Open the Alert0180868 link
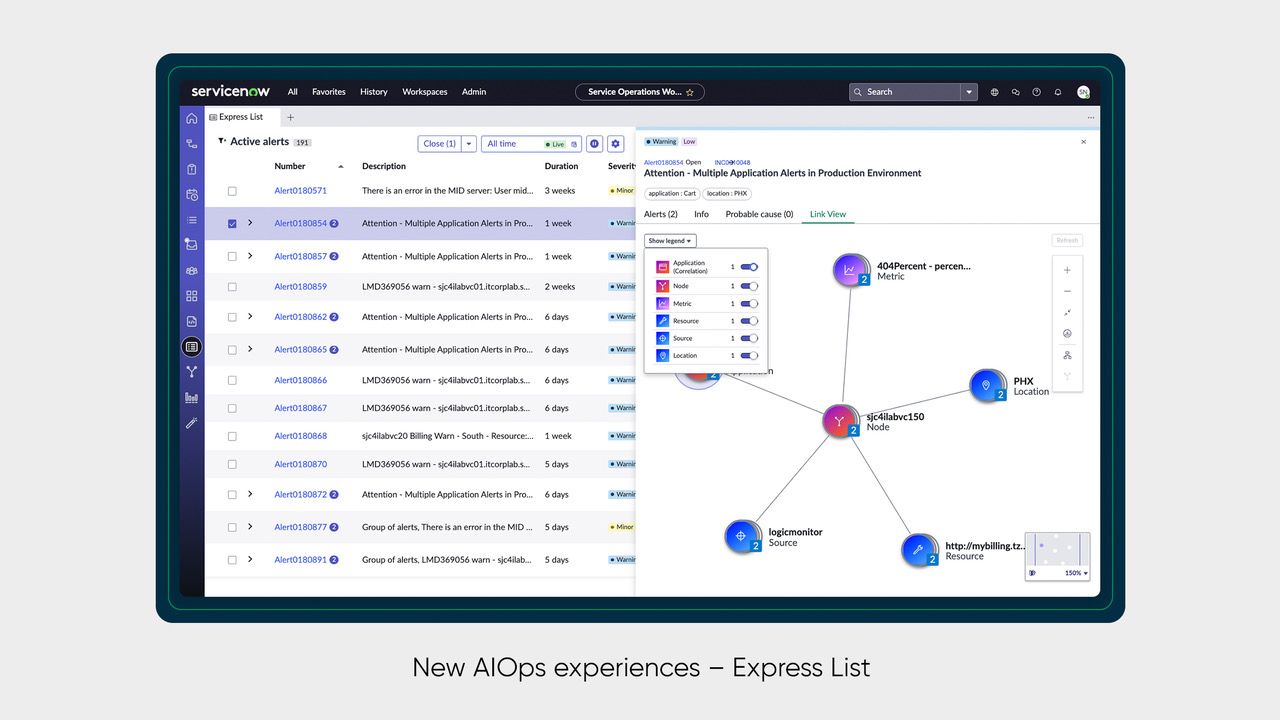Viewport: 1280px width, 720px height. pyautogui.click(x=300, y=436)
